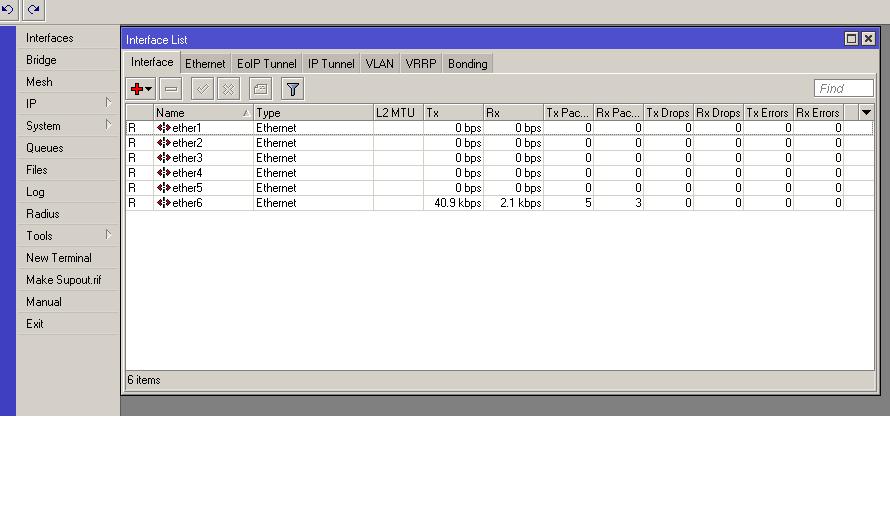Click the red plus Add icon

[x=136, y=89]
